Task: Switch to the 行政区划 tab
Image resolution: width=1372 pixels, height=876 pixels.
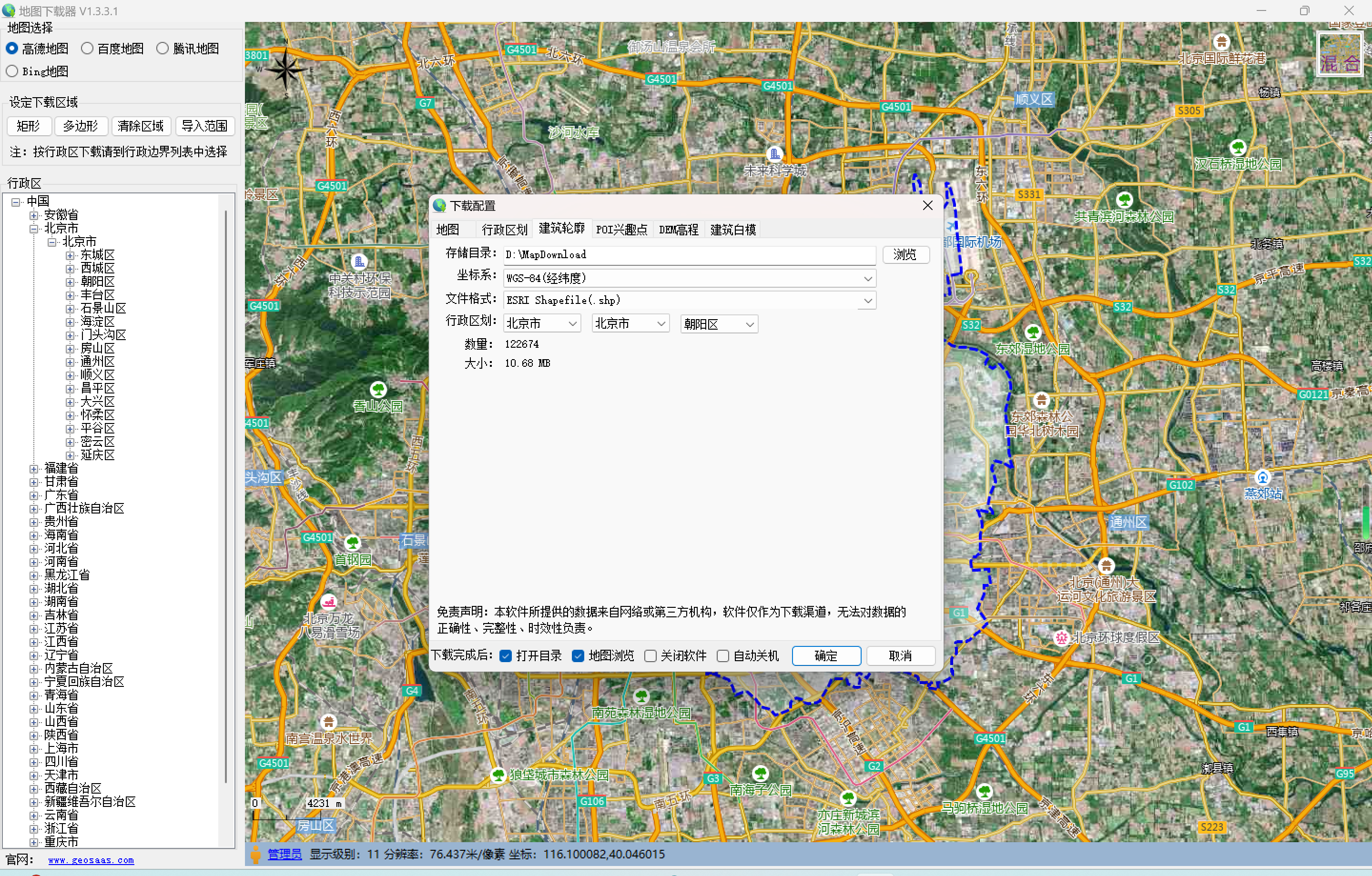Action: [x=504, y=230]
